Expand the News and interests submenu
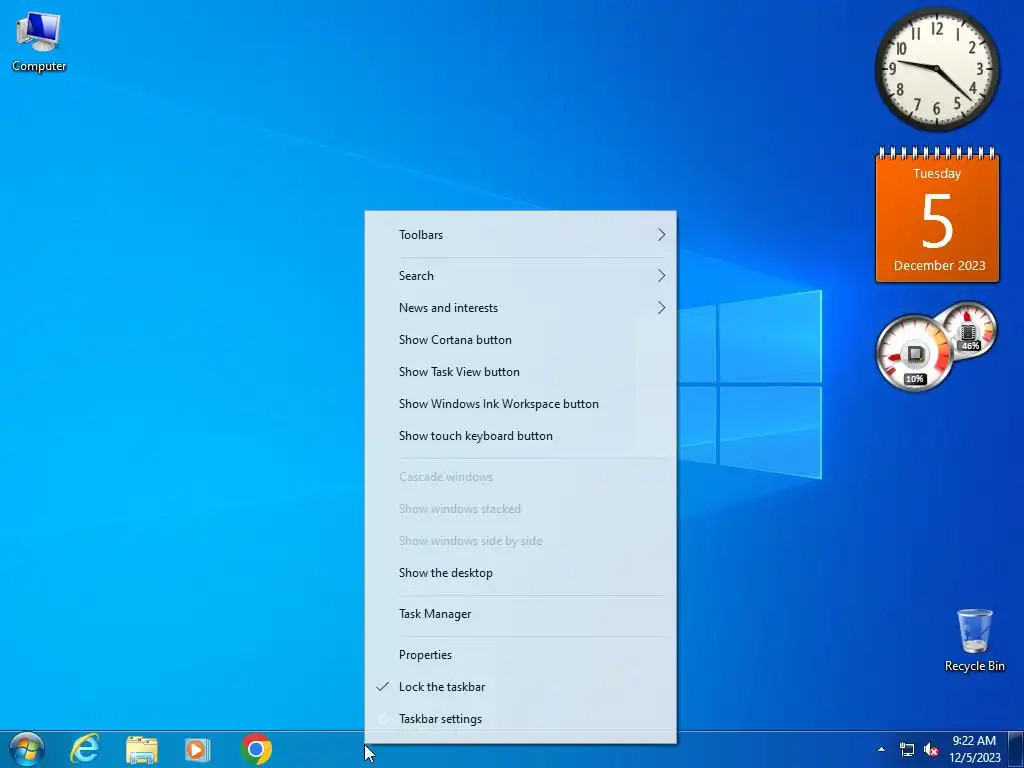1024x768 pixels. 520,308
